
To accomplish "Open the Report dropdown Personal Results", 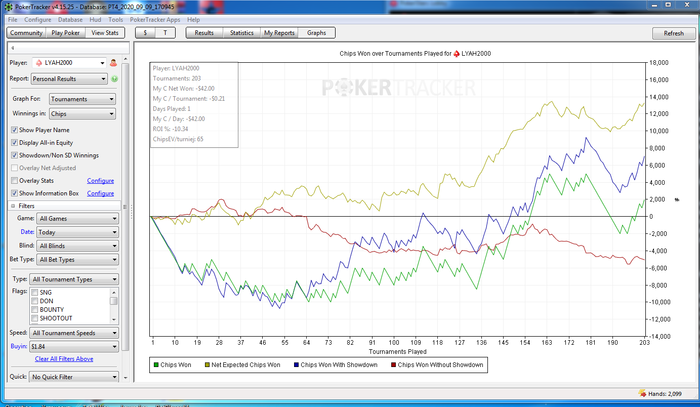I will click(x=69, y=79).
